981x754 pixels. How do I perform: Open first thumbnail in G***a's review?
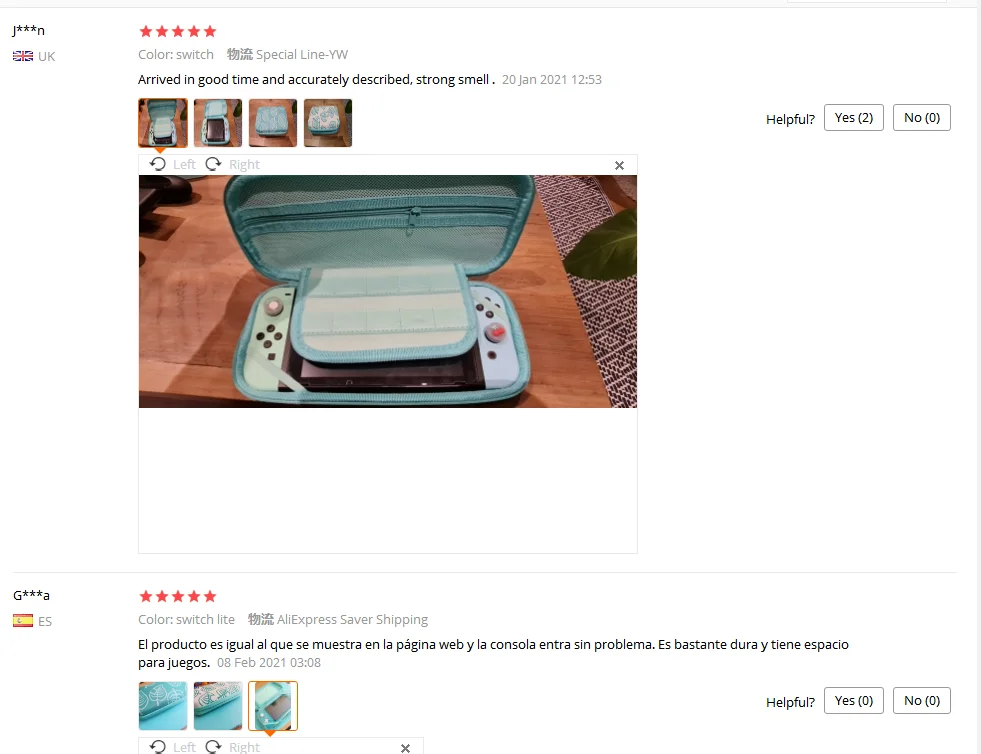tap(163, 706)
